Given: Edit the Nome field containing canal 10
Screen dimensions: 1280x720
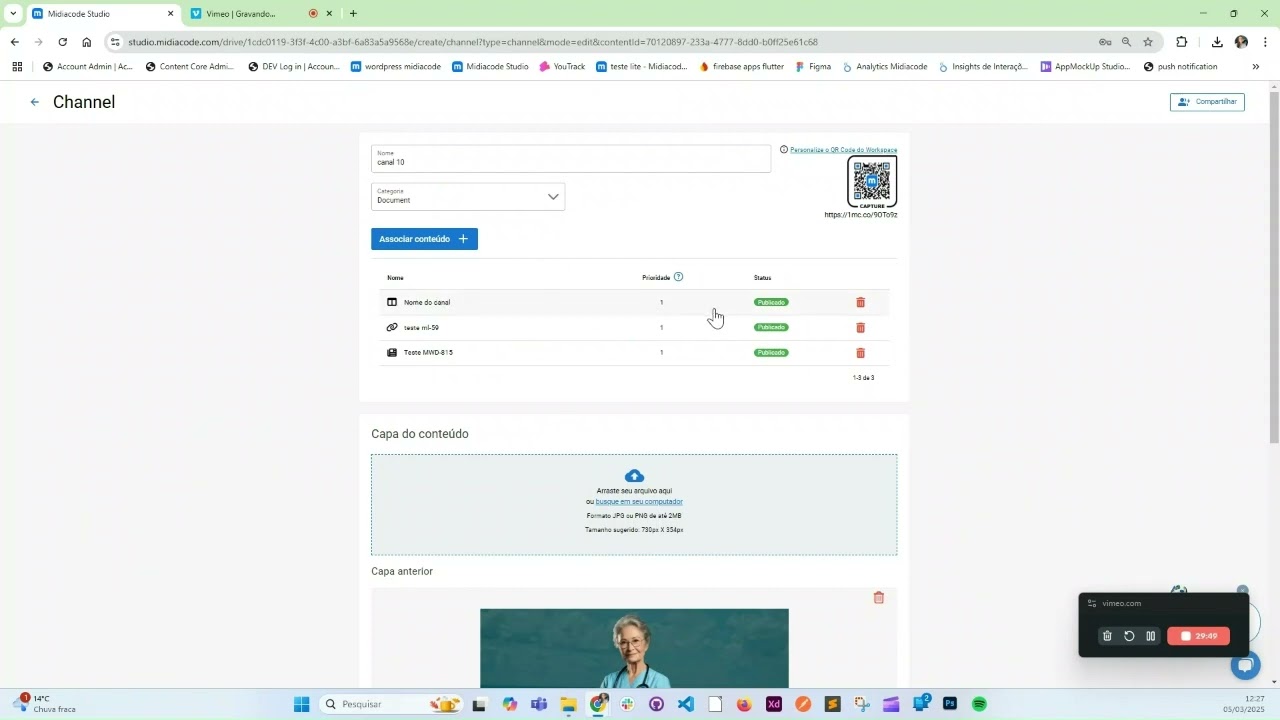Looking at the screenshot, I should click(571, 158).
